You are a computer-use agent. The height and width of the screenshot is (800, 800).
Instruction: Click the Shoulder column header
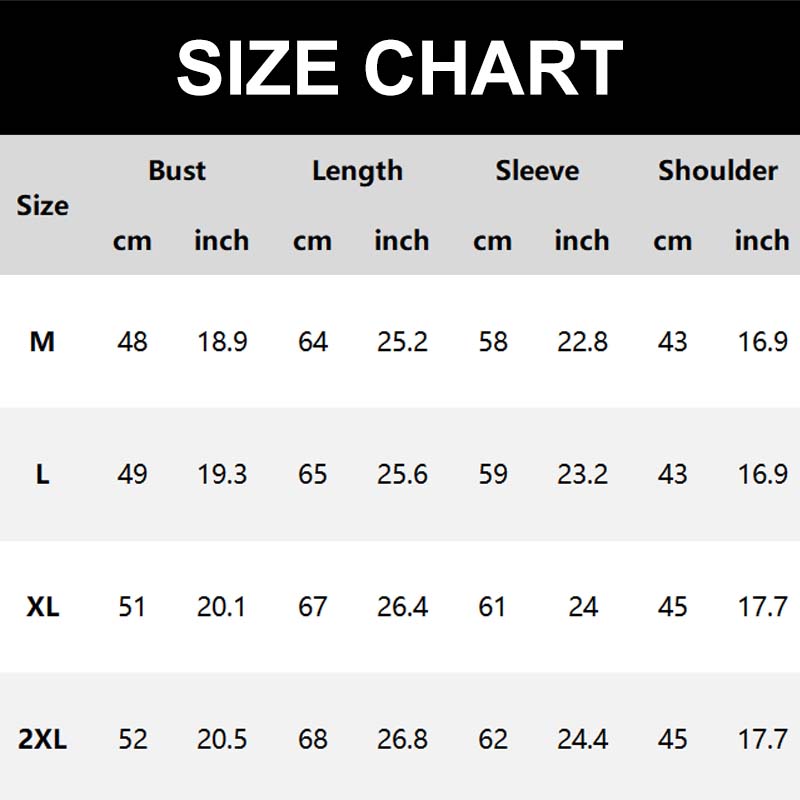click(717, 171)
